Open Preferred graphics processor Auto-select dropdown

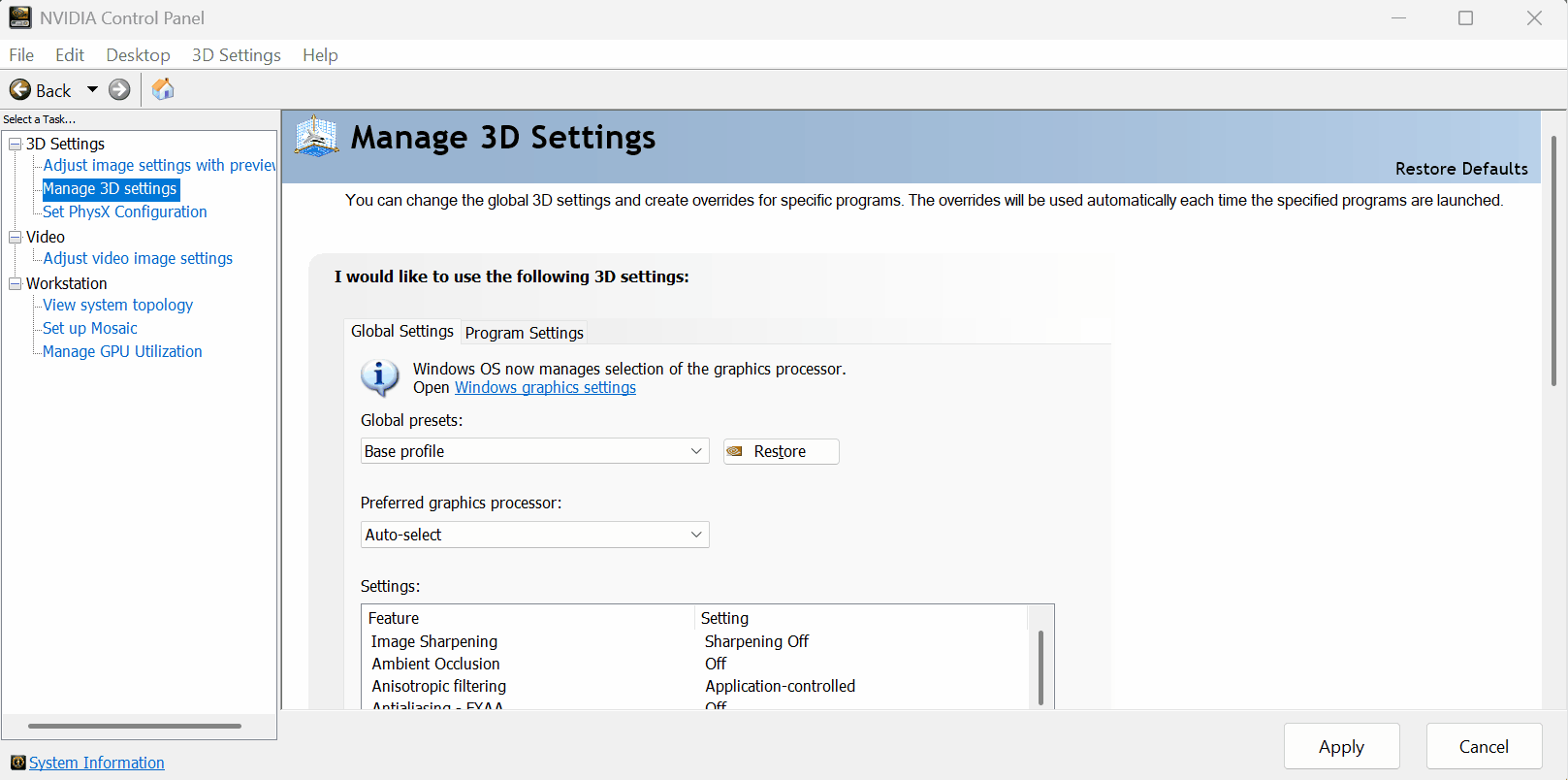pos(535,535)
